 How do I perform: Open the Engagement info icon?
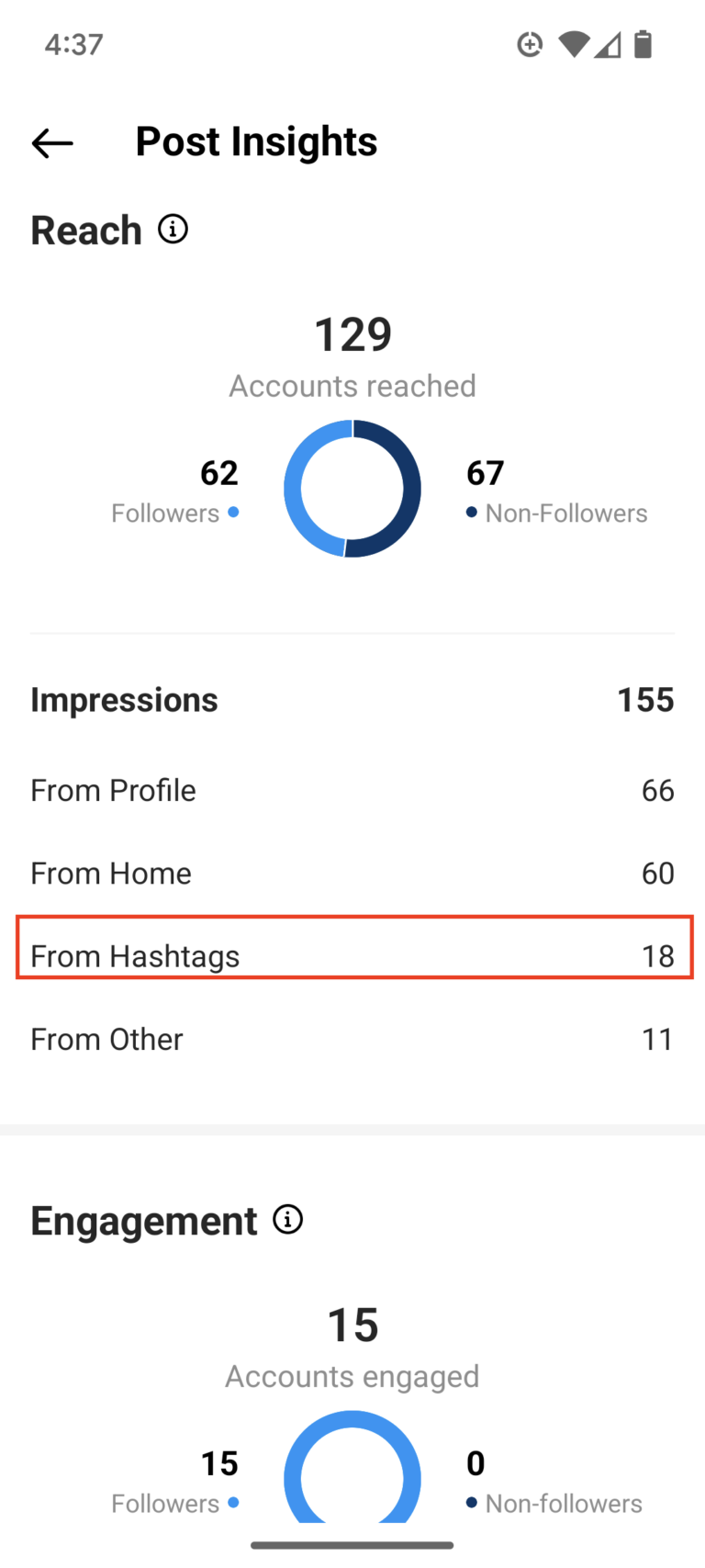288,1220
